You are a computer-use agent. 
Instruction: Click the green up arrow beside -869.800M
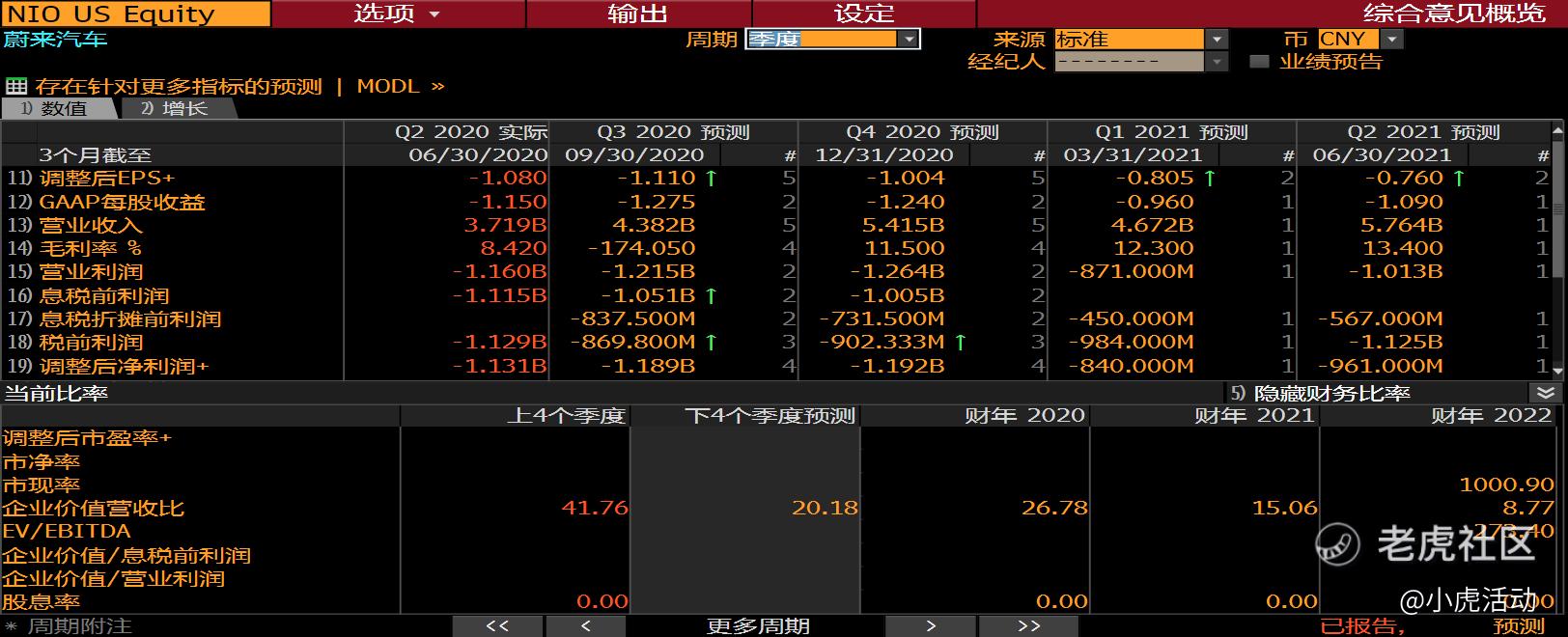tap(711, 342)
